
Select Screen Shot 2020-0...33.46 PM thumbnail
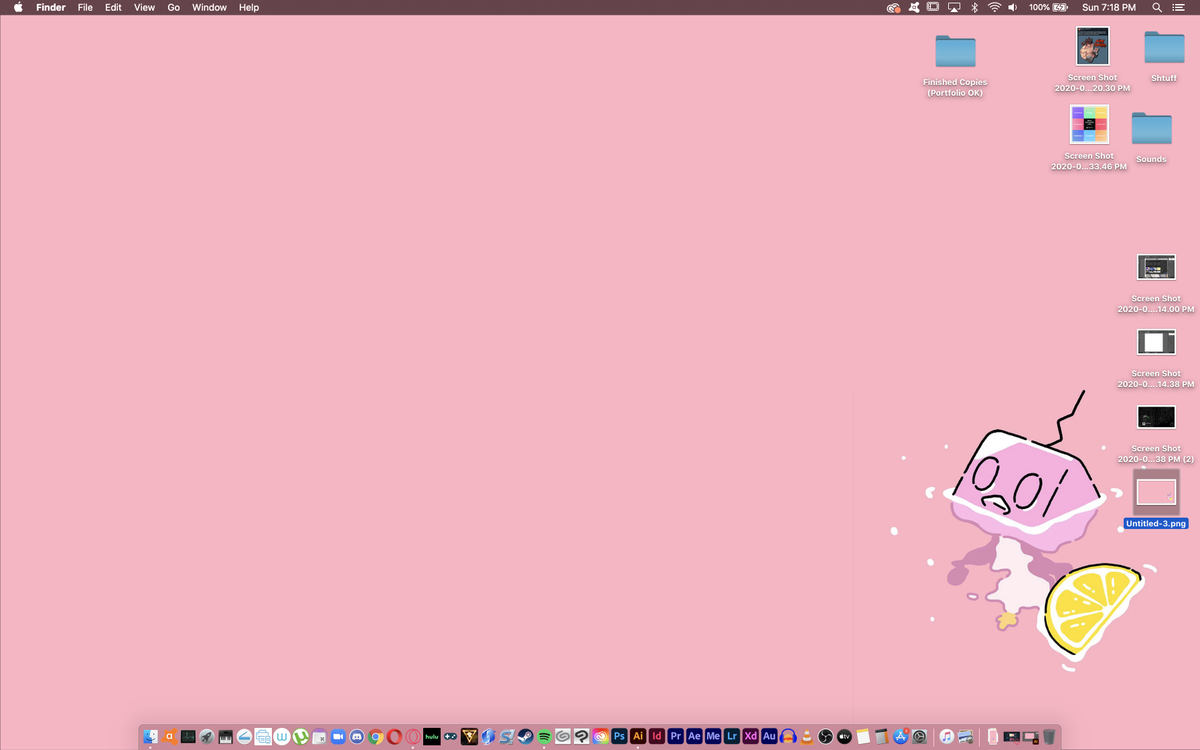point(1089,125)
